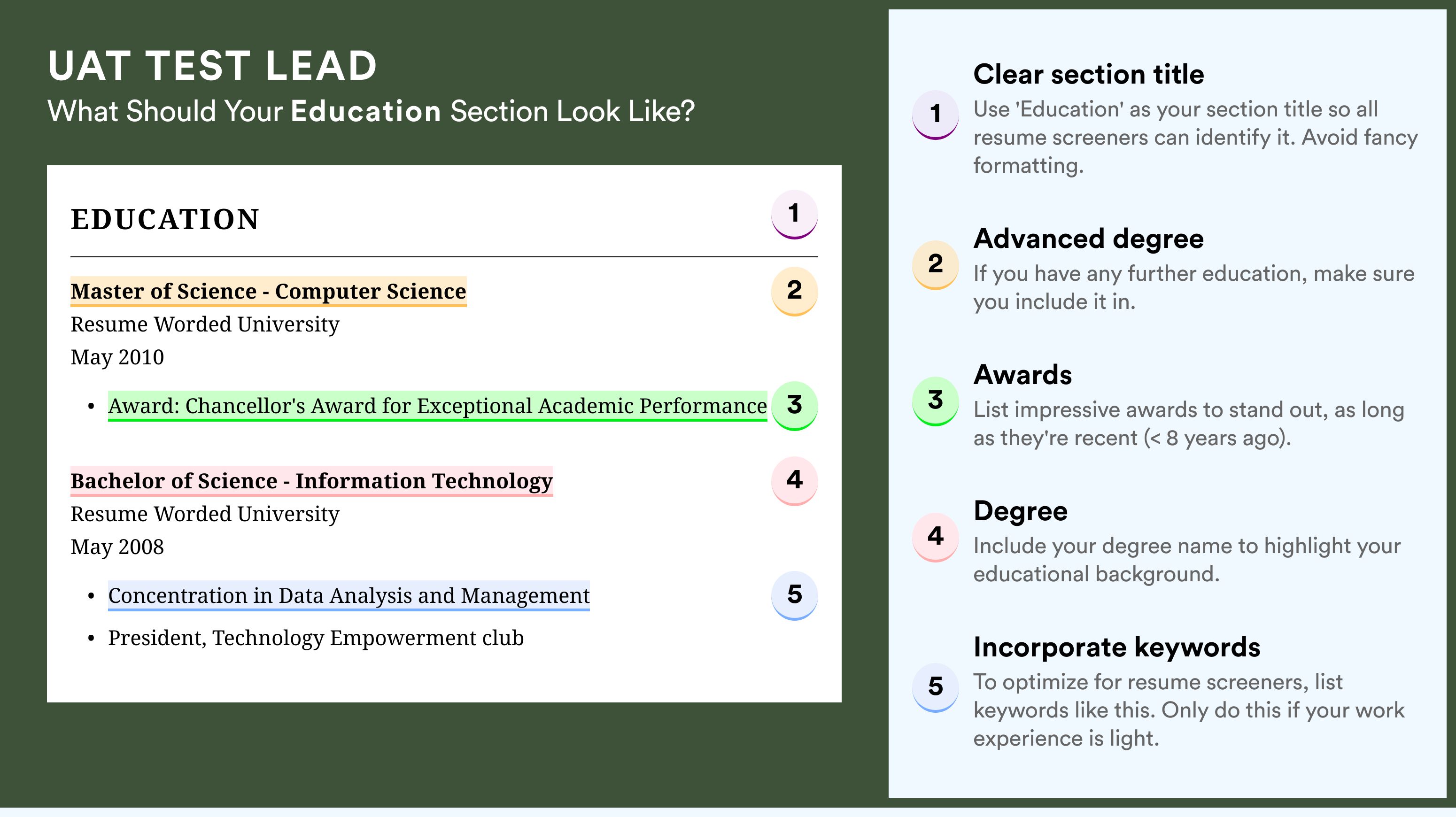Click badge 5 next to Incorporate keywords
The height and width of the screenshot is (817, 1456).
(x=935, y=686)
